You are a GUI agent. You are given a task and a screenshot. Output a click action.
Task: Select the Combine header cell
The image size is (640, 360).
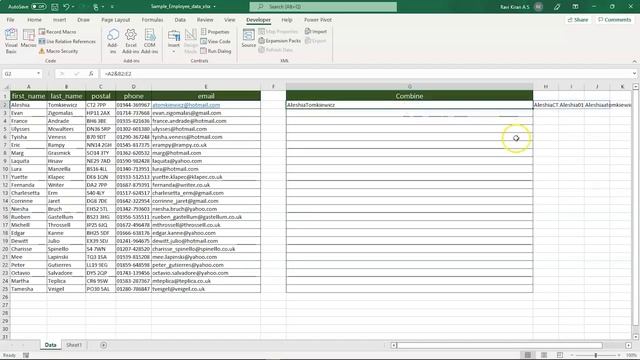[409, 96]
